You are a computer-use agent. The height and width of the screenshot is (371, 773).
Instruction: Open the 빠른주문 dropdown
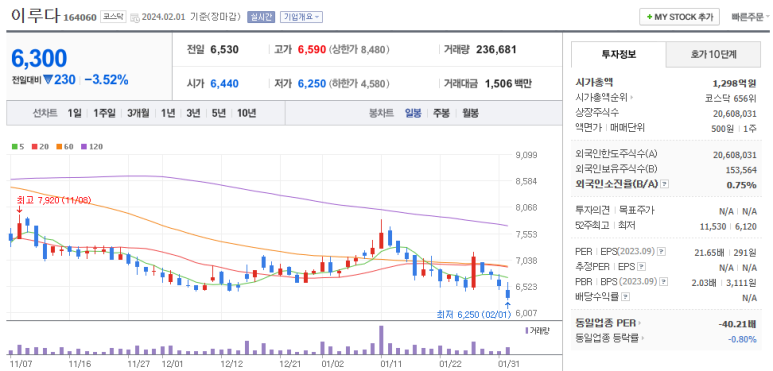point(750,17)
